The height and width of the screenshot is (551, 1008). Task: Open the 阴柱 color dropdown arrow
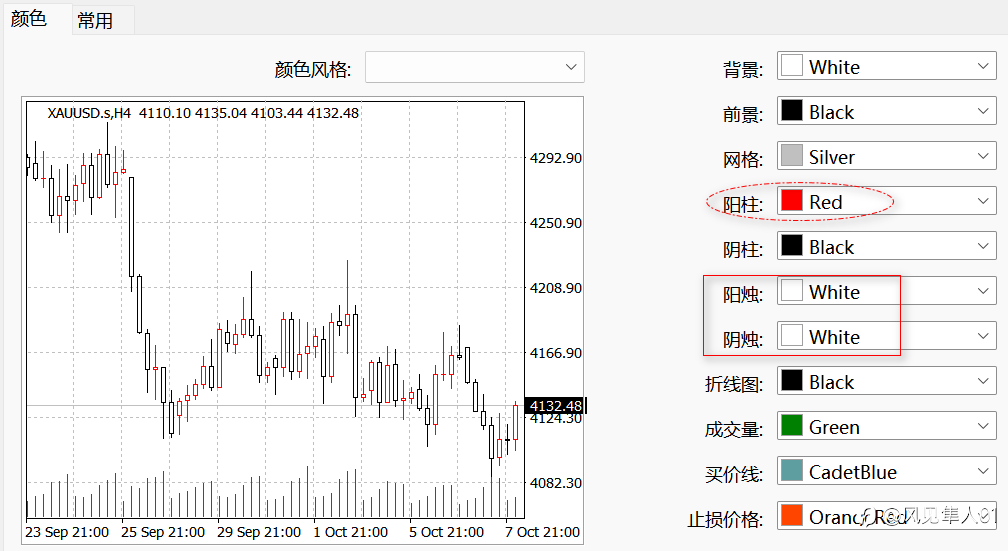click(982, 246)
